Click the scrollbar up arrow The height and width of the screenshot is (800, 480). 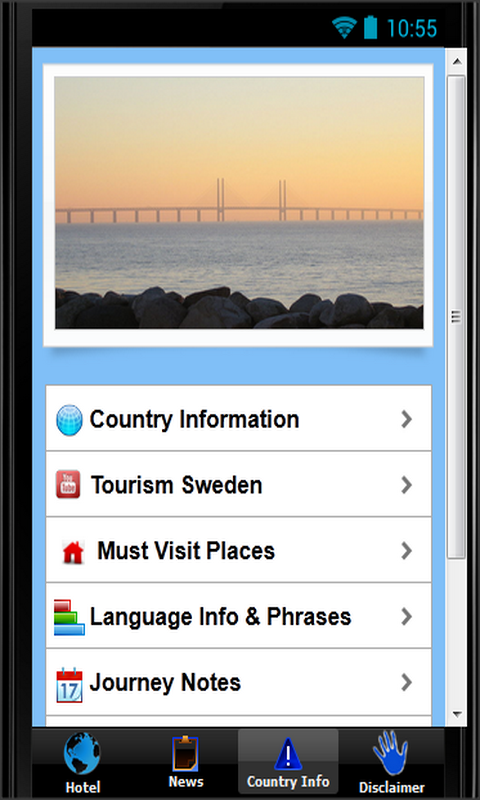pyautogui.click(x=457, y=62)
